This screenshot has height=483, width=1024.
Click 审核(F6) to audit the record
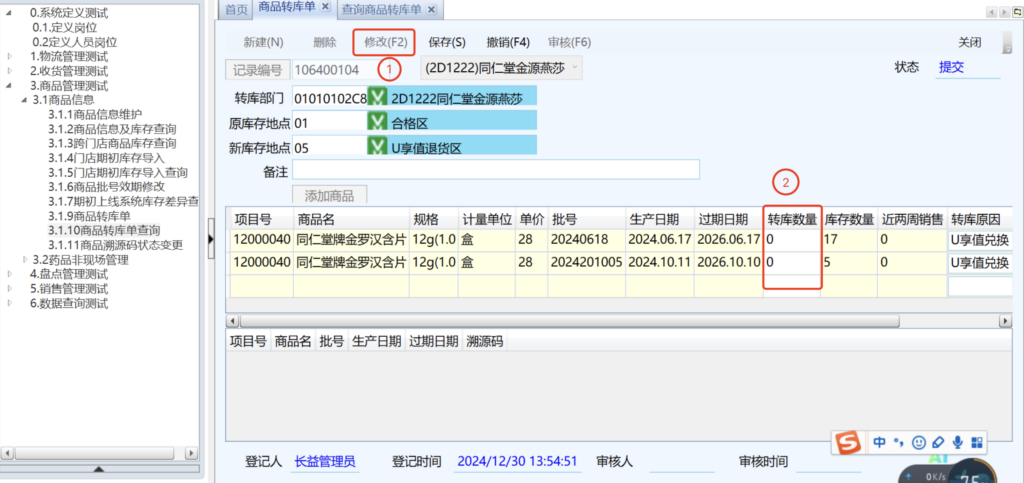click(x=569, y=42)
